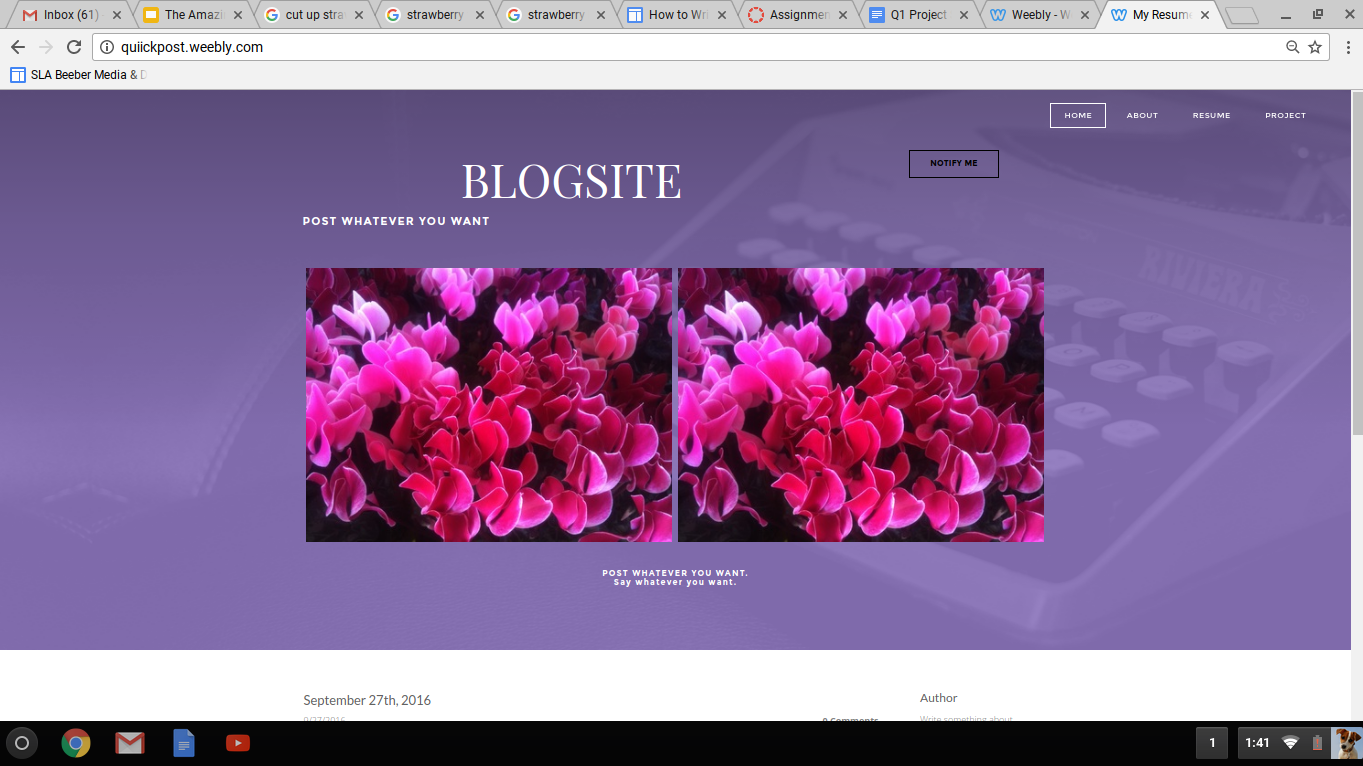Image resolution: width=1363 pixels, height=766 pixels.
Task: View the site information icon
Action: 107,47
